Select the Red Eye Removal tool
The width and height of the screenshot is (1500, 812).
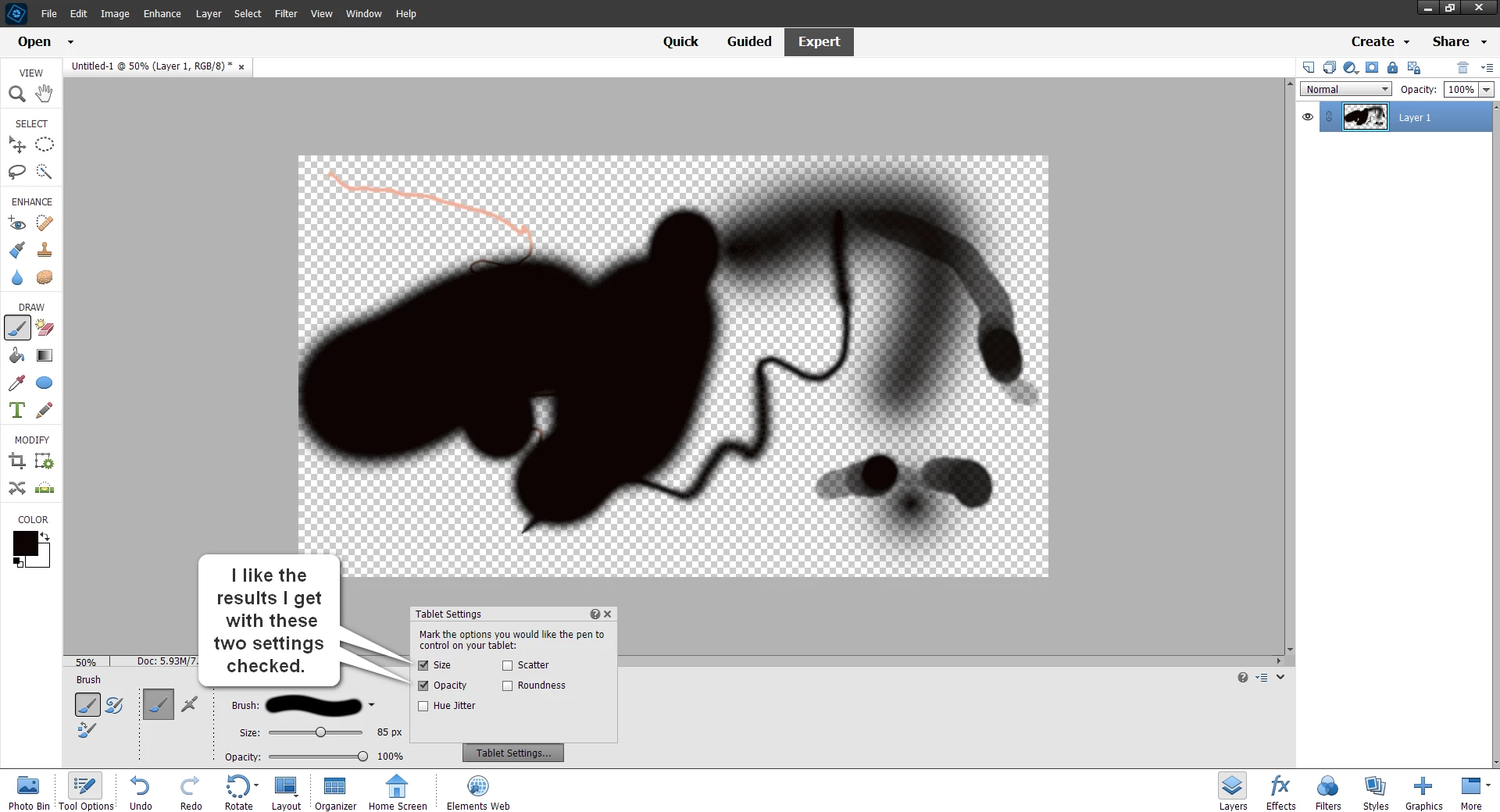tap(17, 224)
